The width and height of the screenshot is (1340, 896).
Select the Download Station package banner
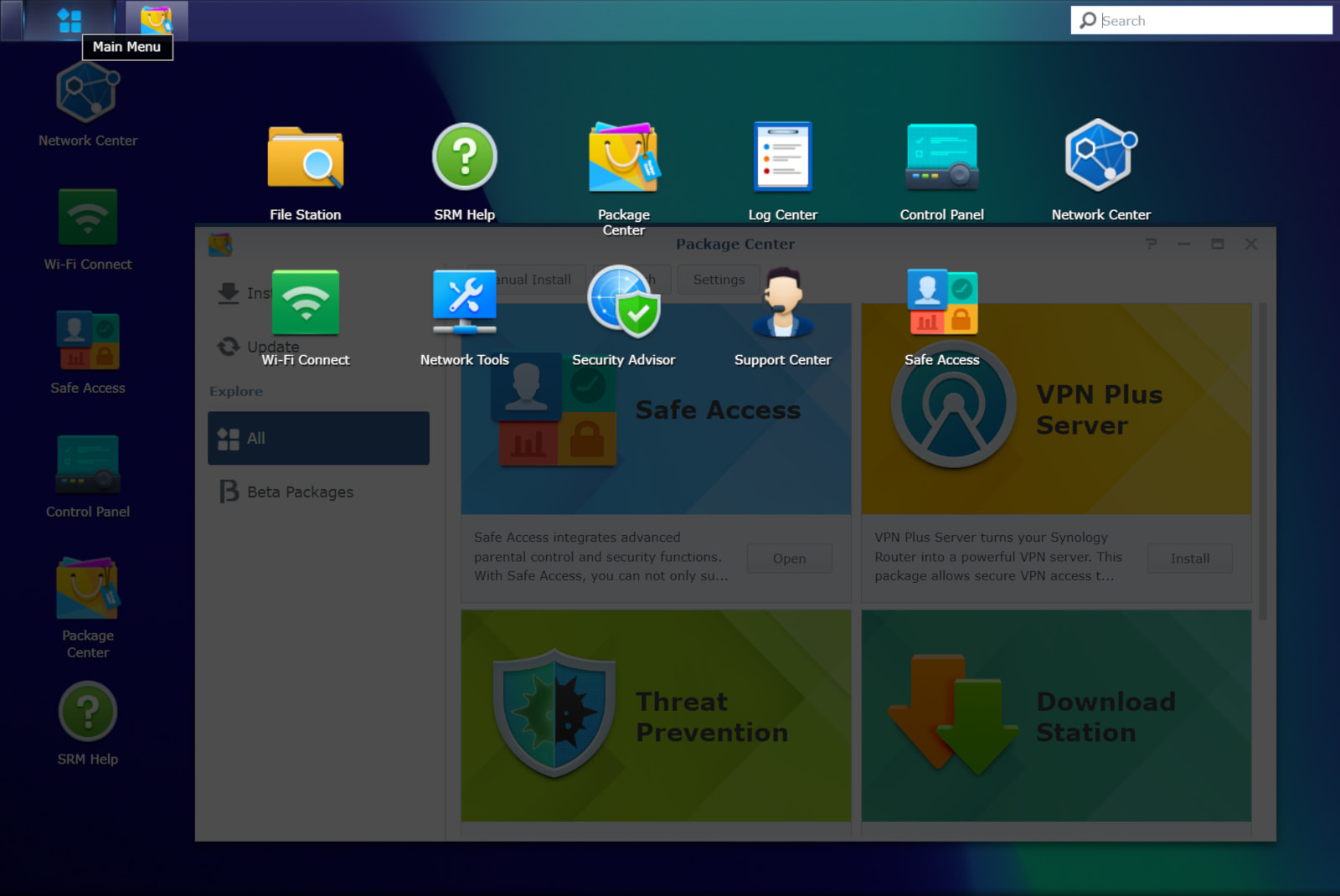coord(1056,716)
